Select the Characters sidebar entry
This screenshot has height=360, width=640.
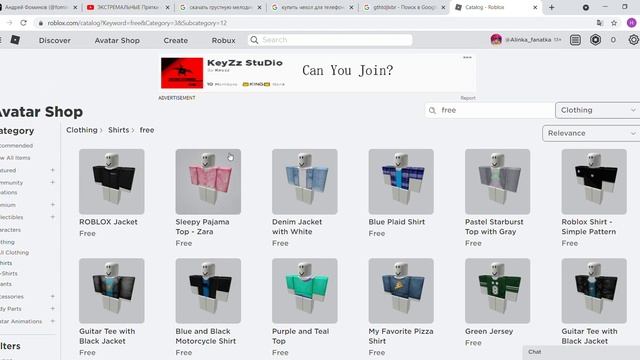tap(11, 230)
